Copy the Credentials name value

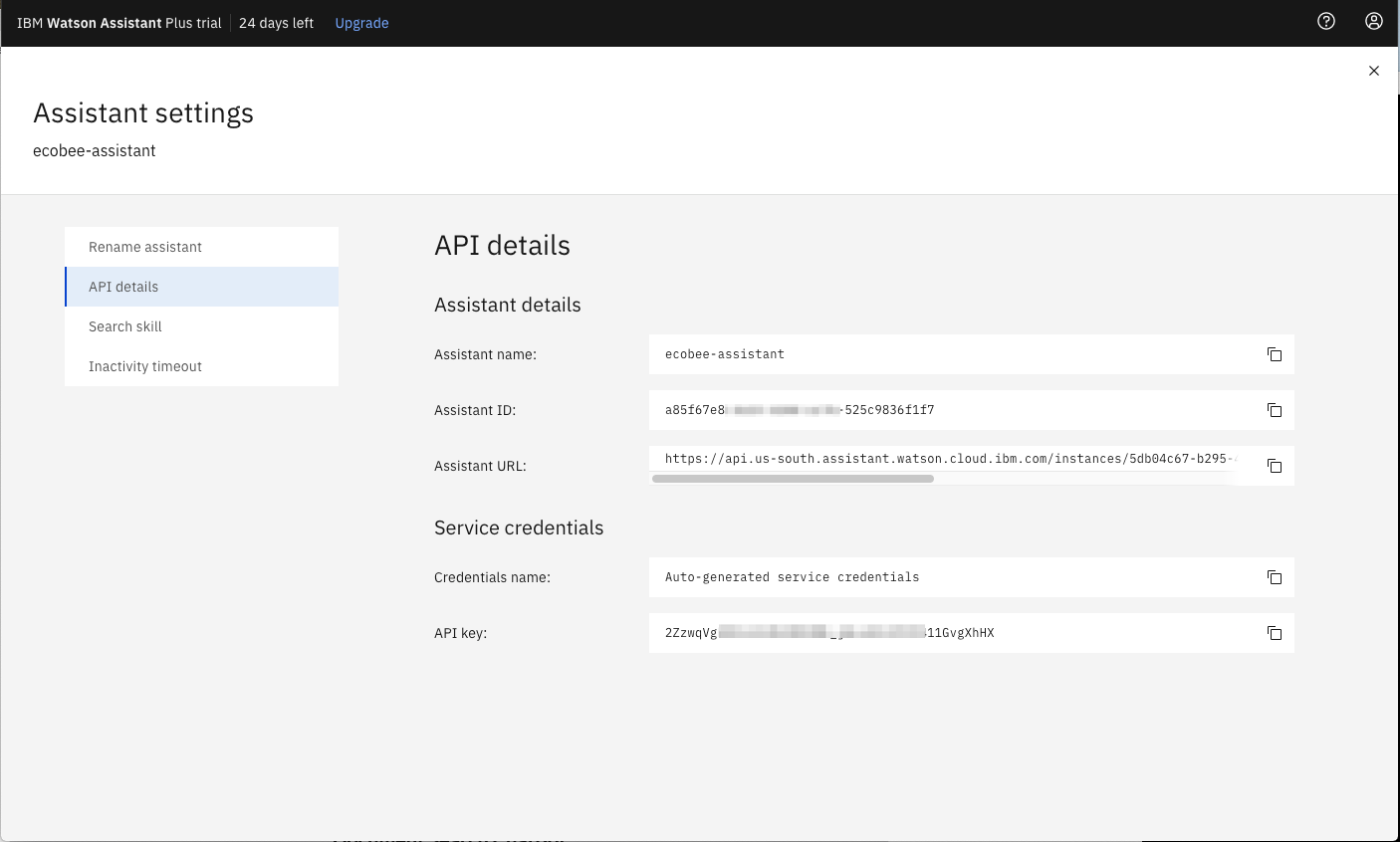(1274, 577)
